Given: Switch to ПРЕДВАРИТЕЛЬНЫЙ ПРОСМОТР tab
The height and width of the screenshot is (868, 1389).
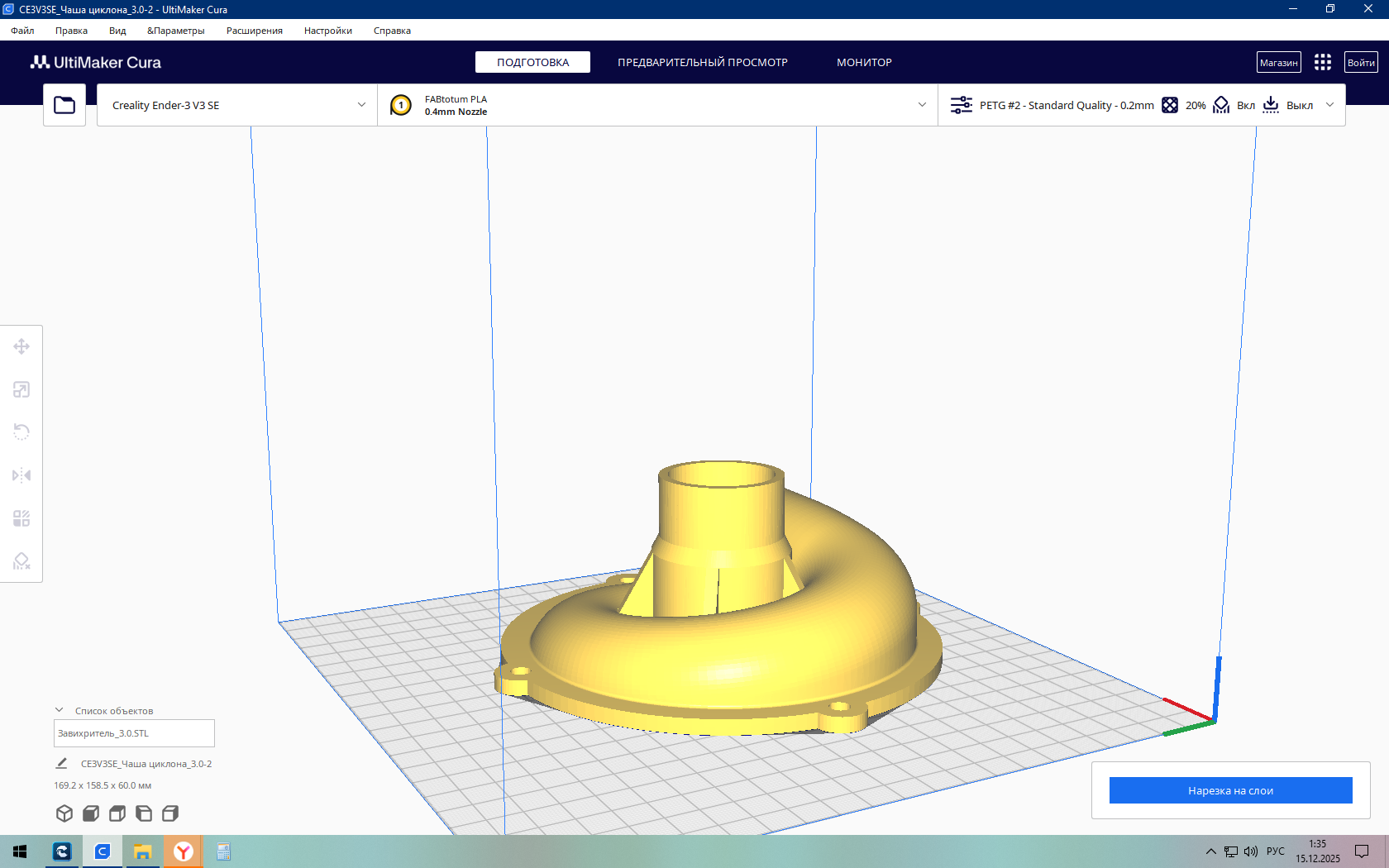Looking at the screenshot, I should click(x=703, y=62).
